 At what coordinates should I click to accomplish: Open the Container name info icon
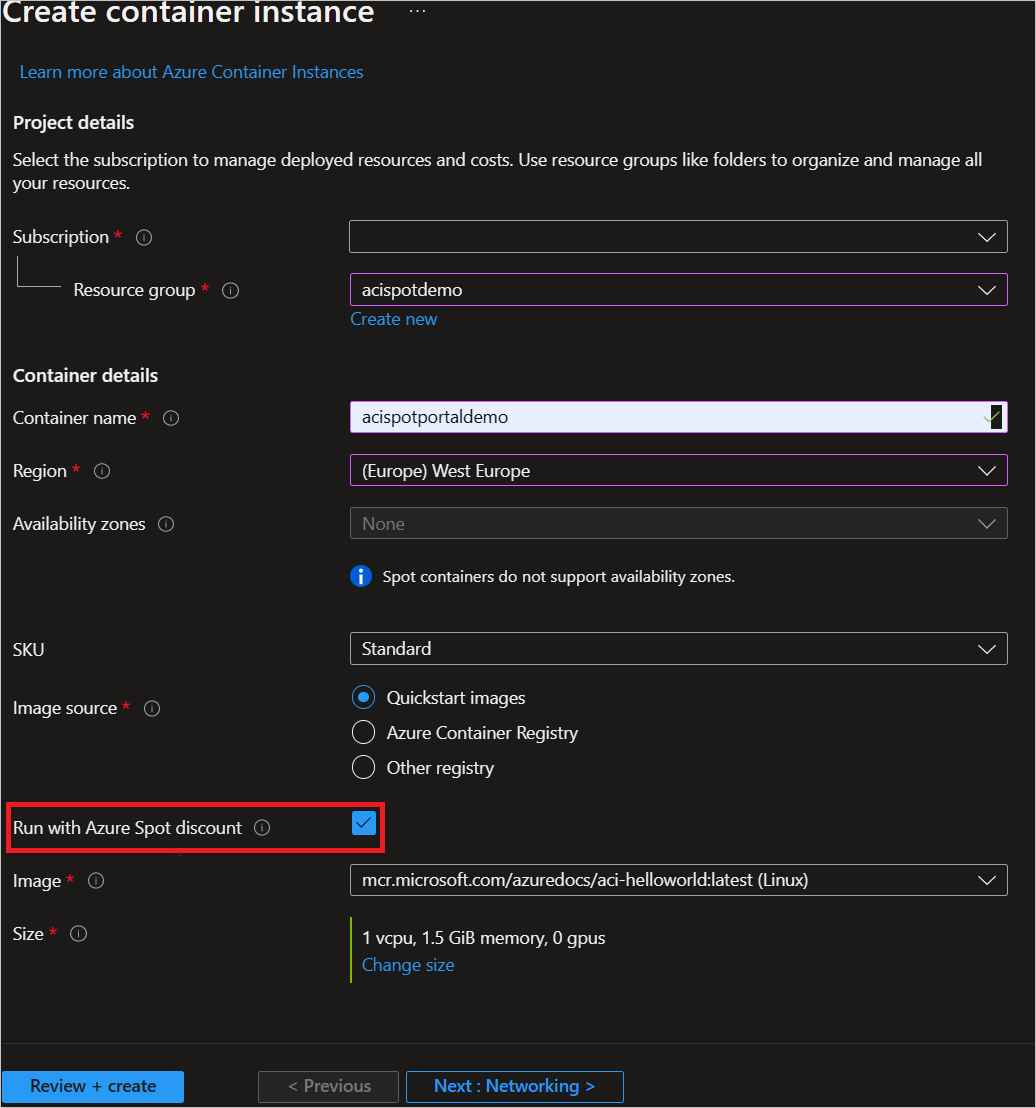click(170, 418)
